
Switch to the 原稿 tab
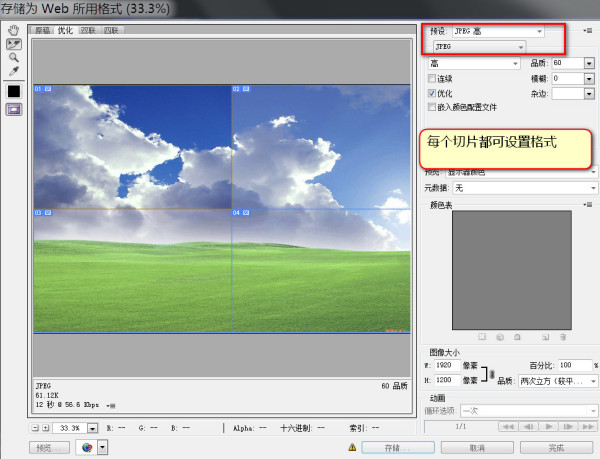coord(42,30)
